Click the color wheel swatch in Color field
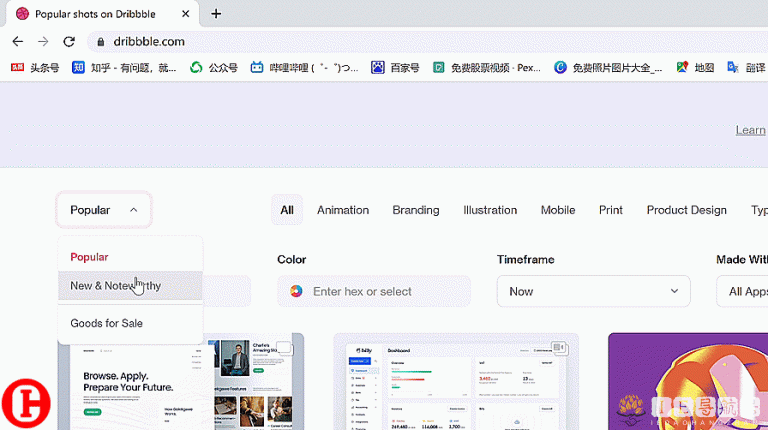 point(296,291)
